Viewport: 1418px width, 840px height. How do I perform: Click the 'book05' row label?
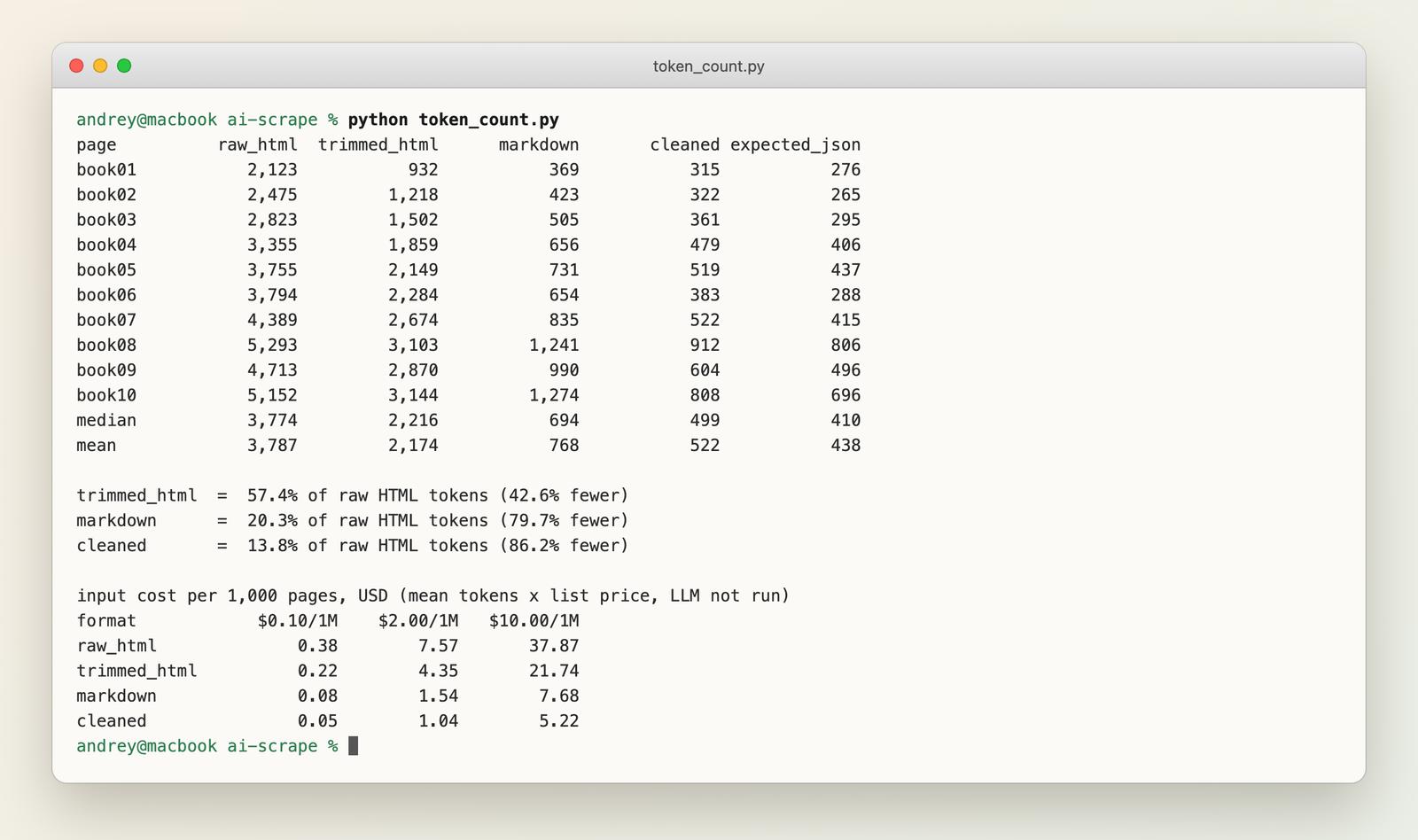(106, 269)
